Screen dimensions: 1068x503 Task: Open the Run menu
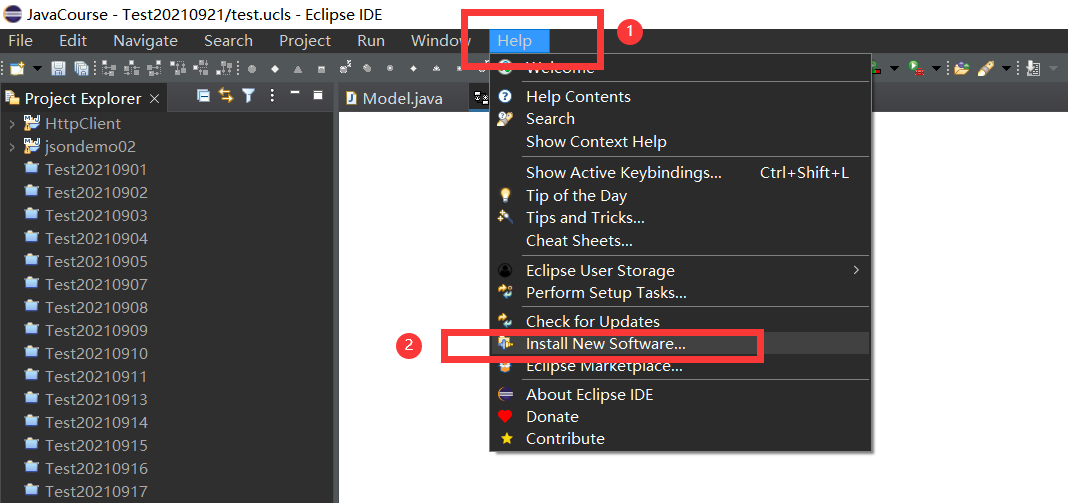tap(371, 41)
